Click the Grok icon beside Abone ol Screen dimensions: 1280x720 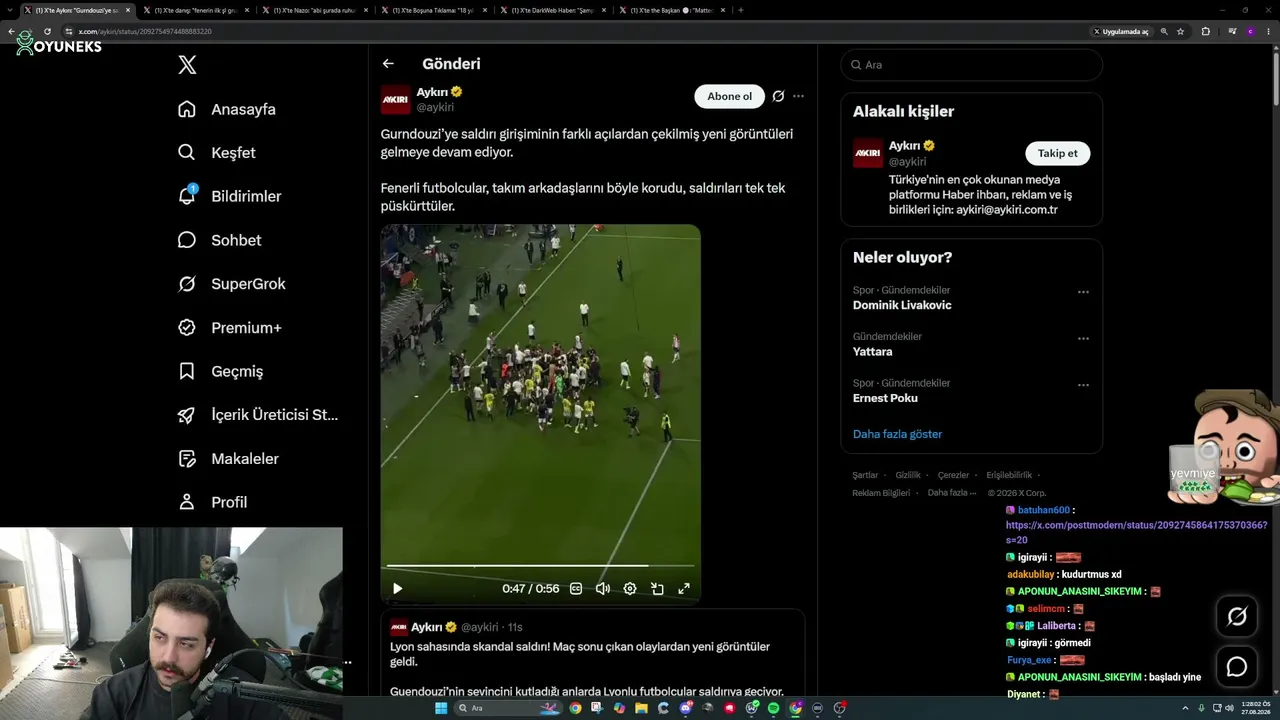[778, 96]
